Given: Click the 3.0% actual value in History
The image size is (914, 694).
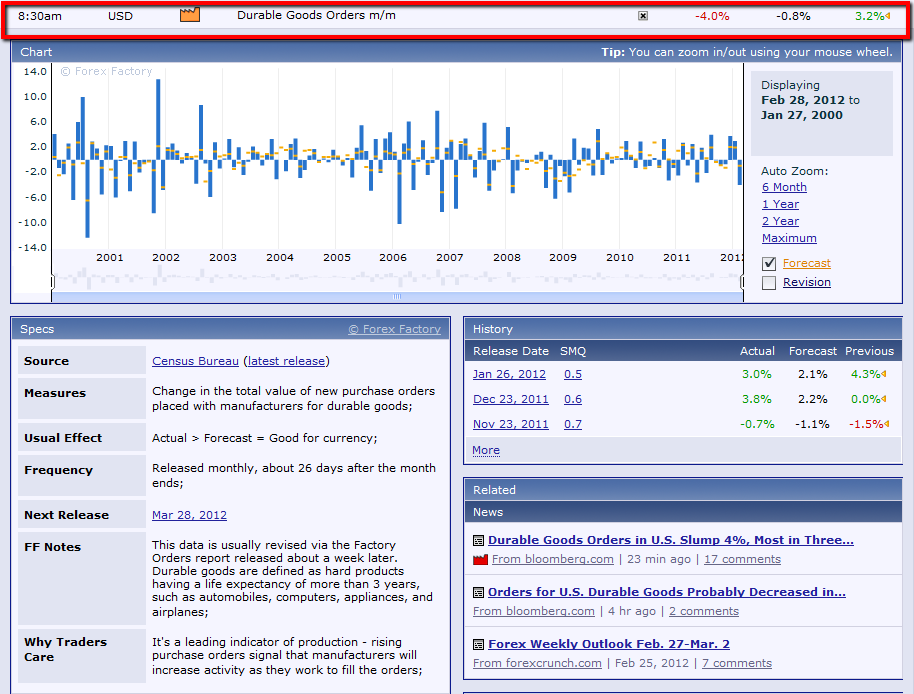Looking at the screenshot, I should point(756,374).
